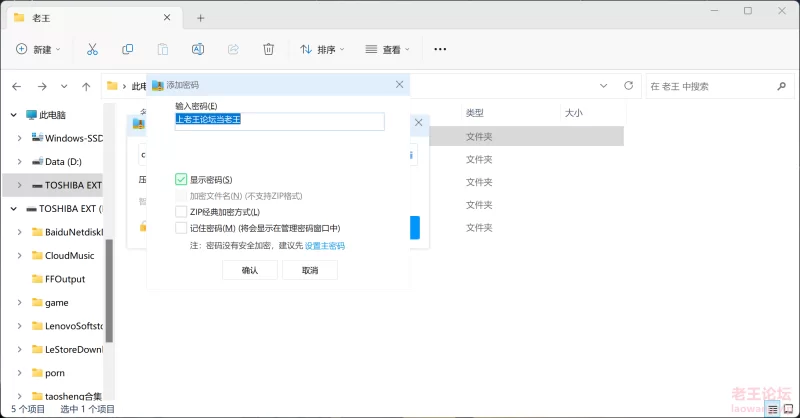800x418 pixels.
Task: Go up one folder level
Action: click(x=86, y=86)
